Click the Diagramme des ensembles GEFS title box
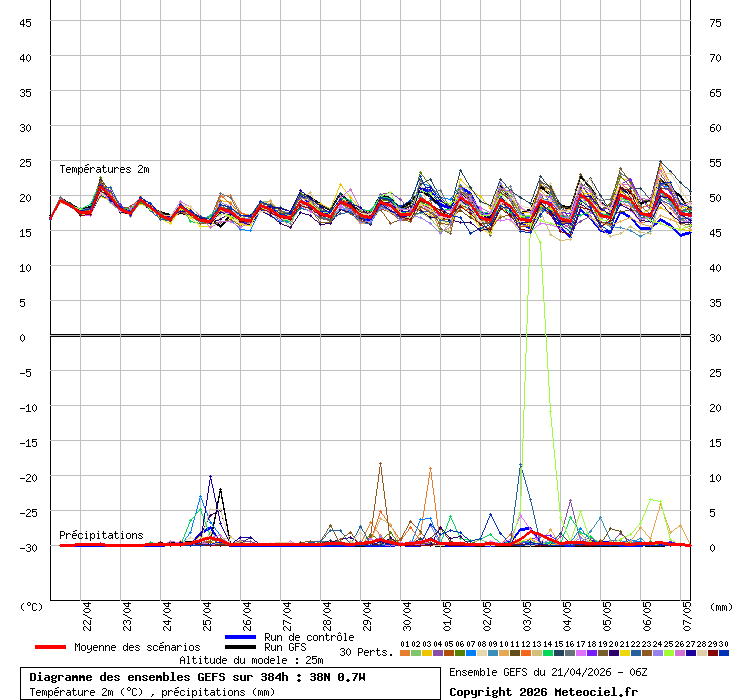This screenshot has width=740, height=700. 197,677
